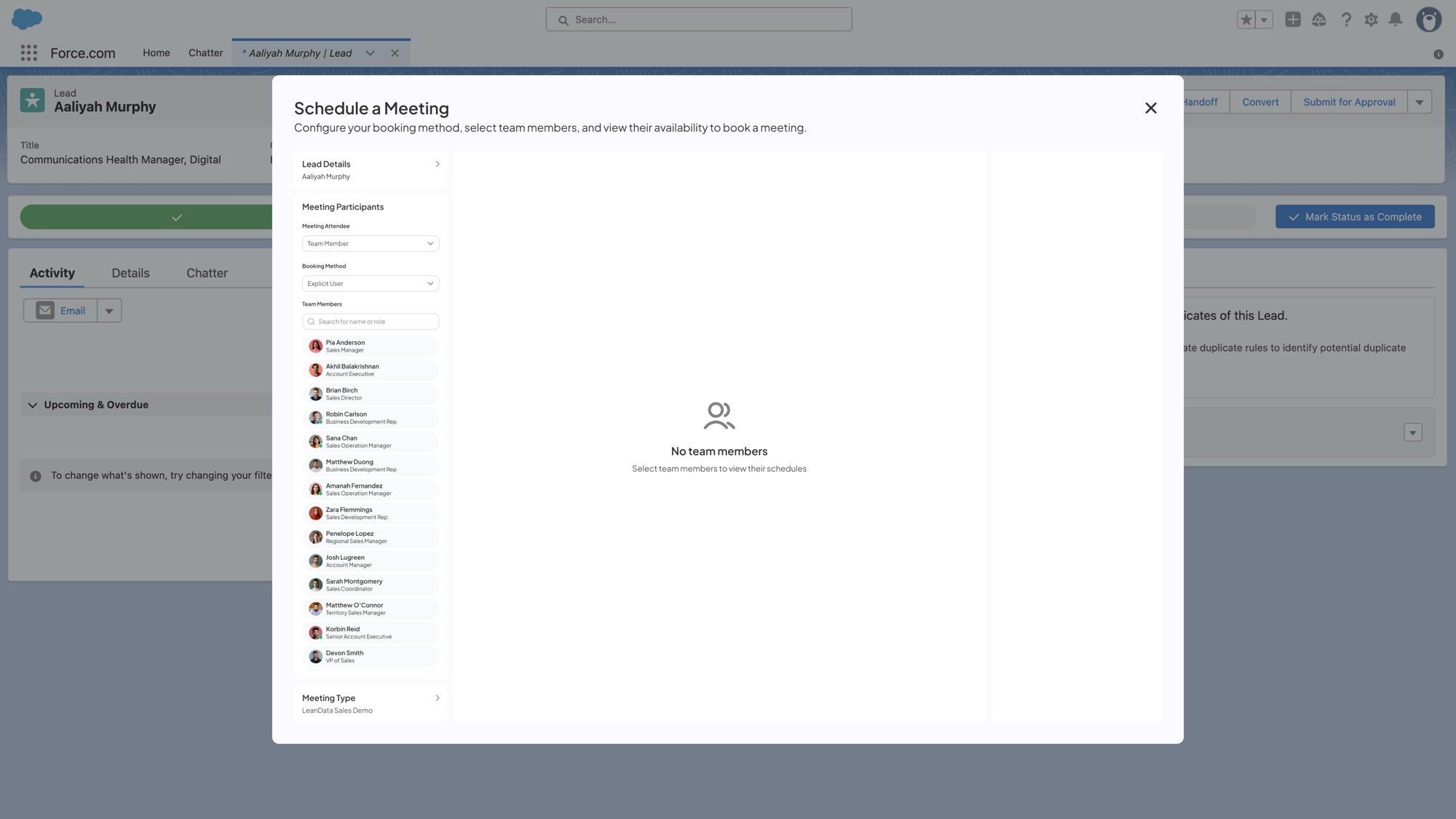Switch to the Details tab
This screenshot has width=1456, height=819.
[x=130, y=273]
